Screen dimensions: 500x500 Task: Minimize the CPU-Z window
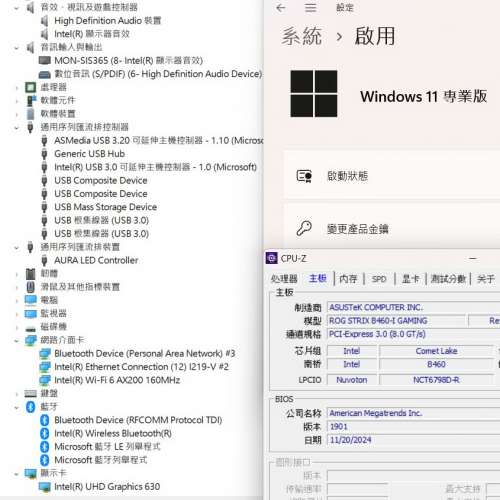click(473, 258)
